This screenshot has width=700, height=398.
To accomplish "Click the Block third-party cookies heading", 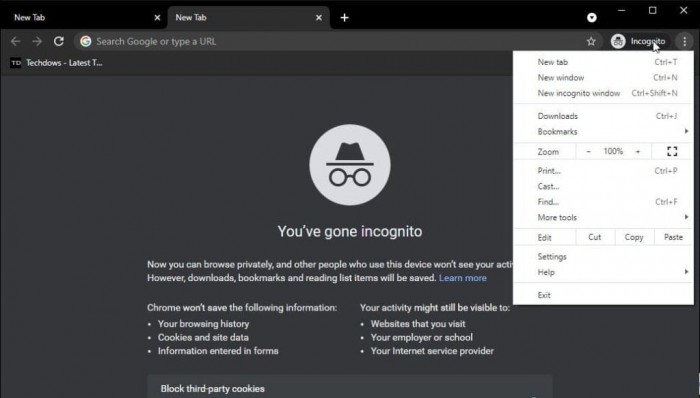I will [x=212, y=389].
